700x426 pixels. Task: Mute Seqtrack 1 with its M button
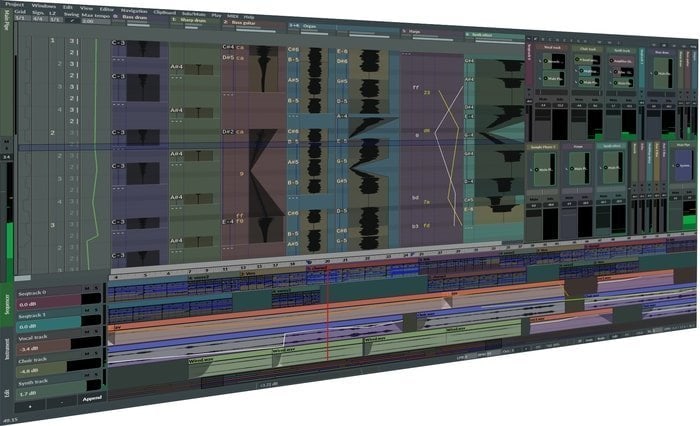point(87,310)
